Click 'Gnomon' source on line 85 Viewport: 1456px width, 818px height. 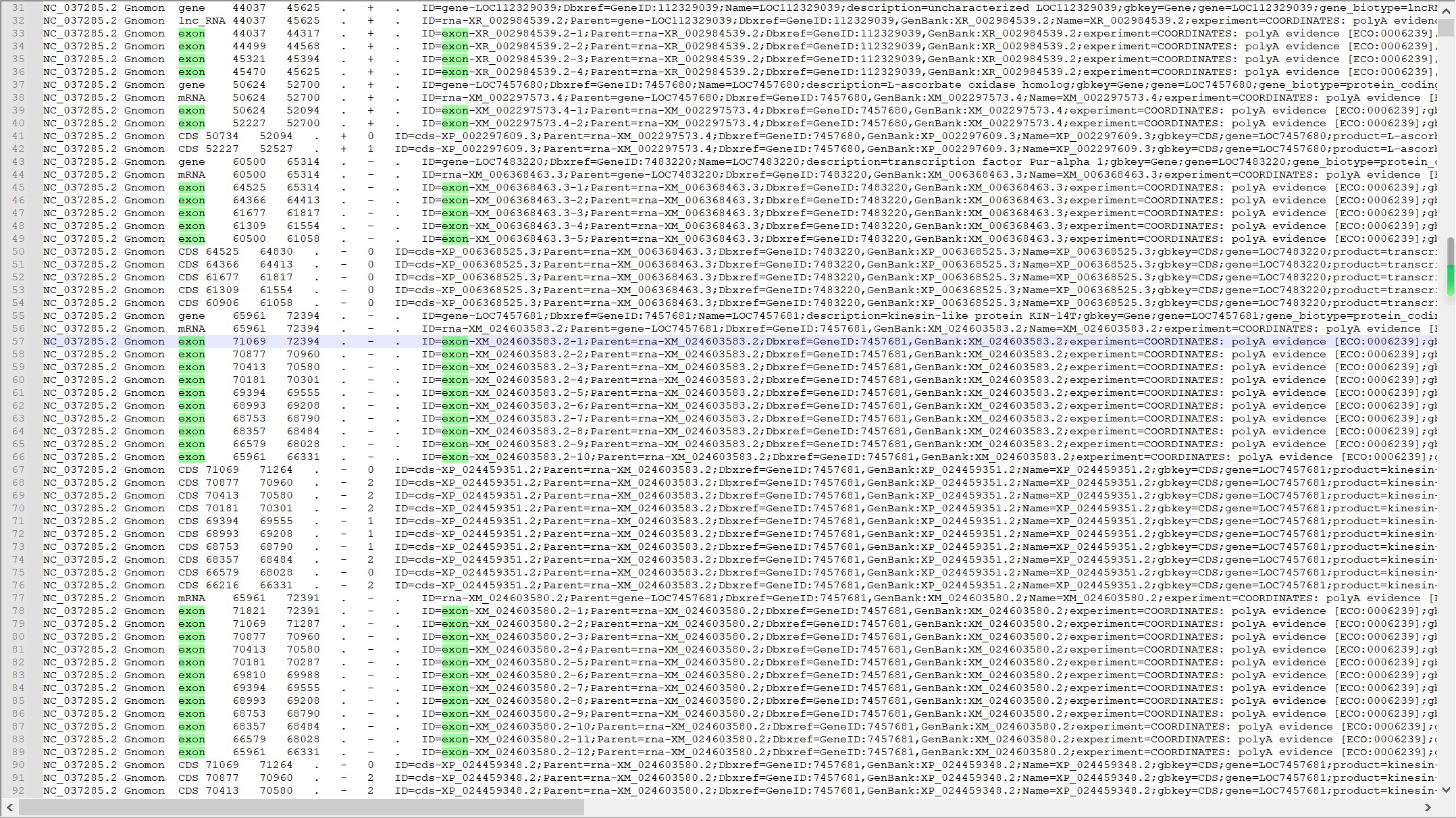[145, 700]
